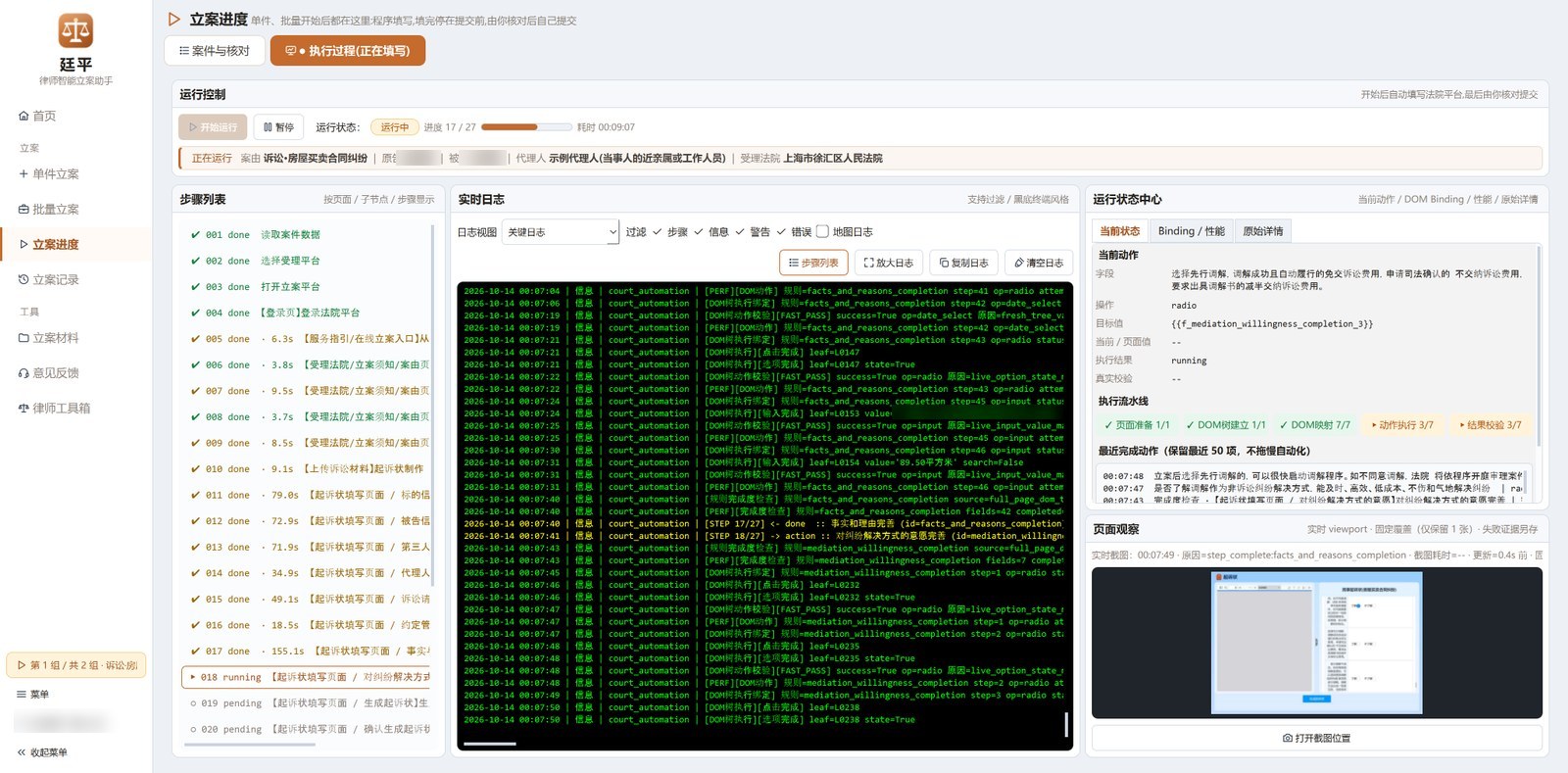Click the list icon in 案件与核对 tab

coord(184,51)
